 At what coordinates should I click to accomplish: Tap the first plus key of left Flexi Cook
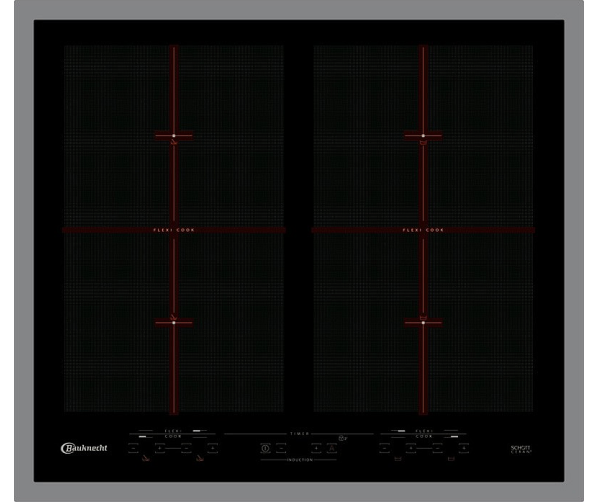pyautogui.click(x=160, y=448)
